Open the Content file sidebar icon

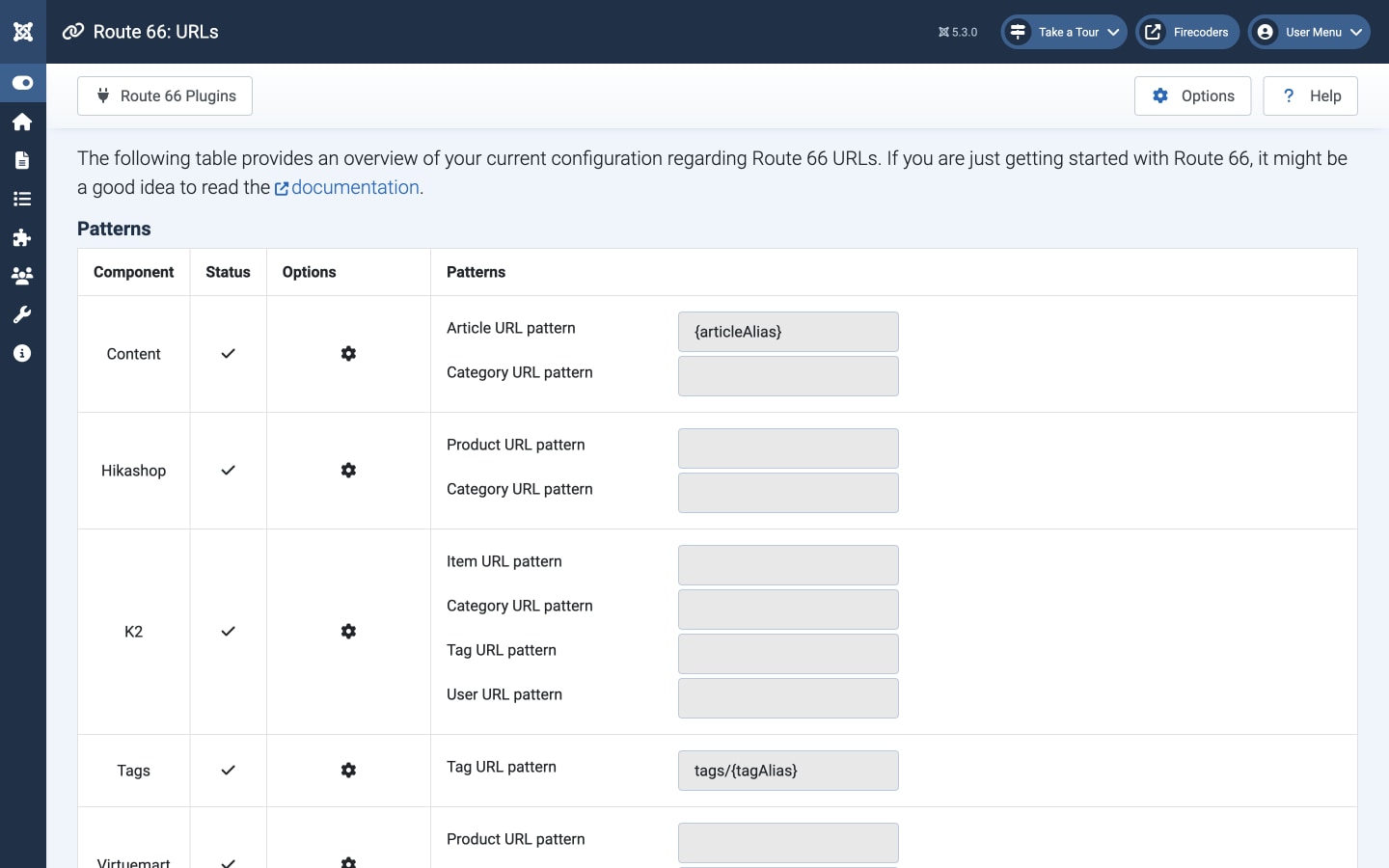[x=22, y=160]
